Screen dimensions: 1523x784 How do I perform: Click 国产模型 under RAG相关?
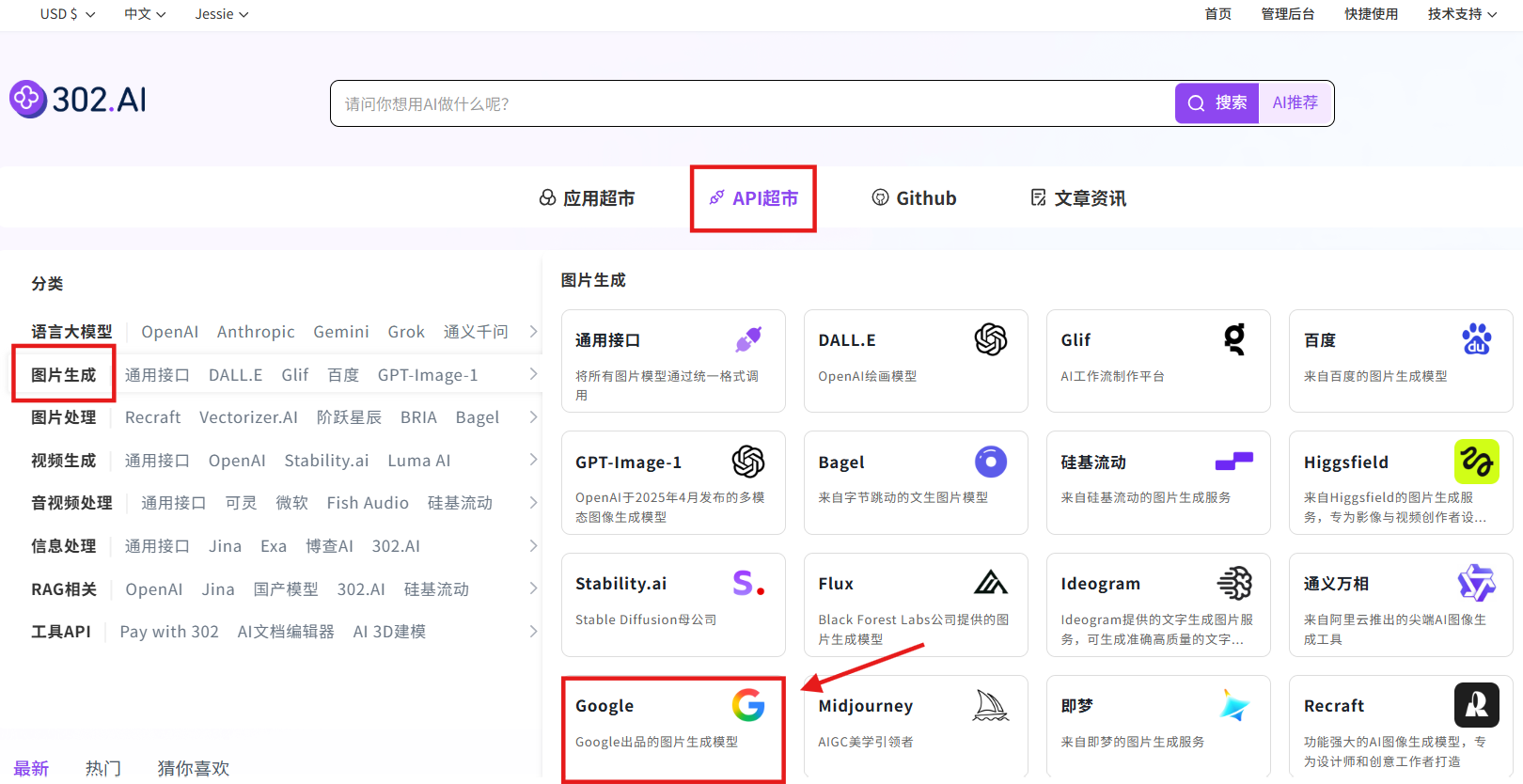[x=286, y=588]
